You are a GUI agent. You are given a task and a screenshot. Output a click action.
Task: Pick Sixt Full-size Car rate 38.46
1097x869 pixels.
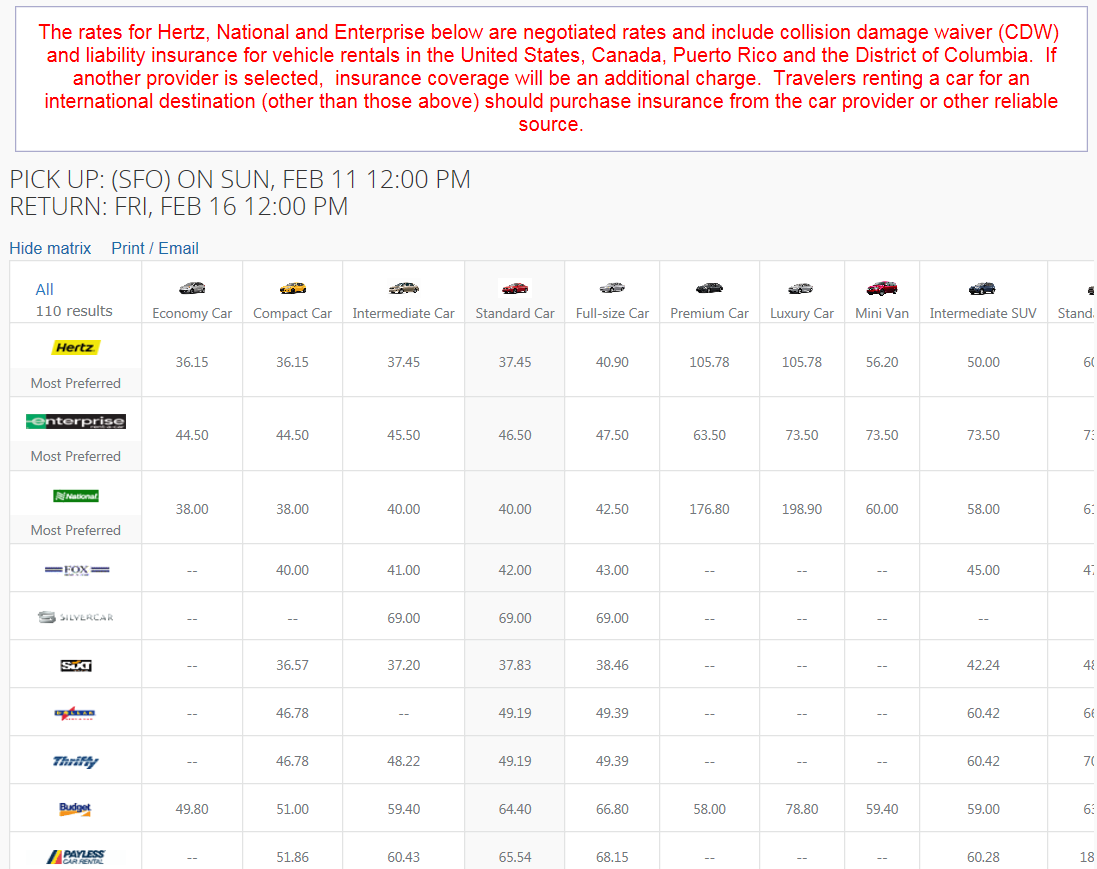coord(612,665)
